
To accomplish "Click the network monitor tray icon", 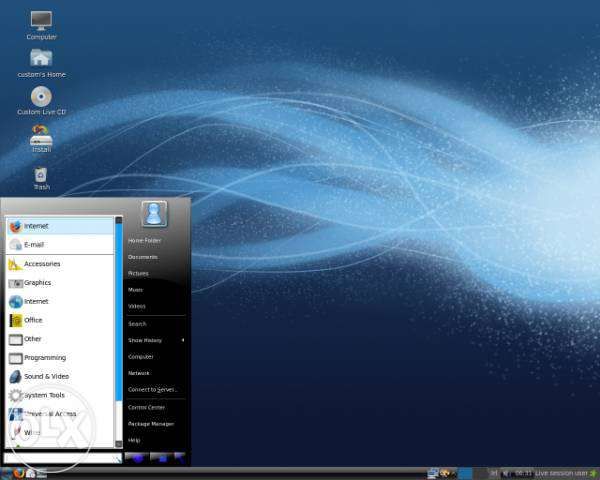I will point(433,474).
